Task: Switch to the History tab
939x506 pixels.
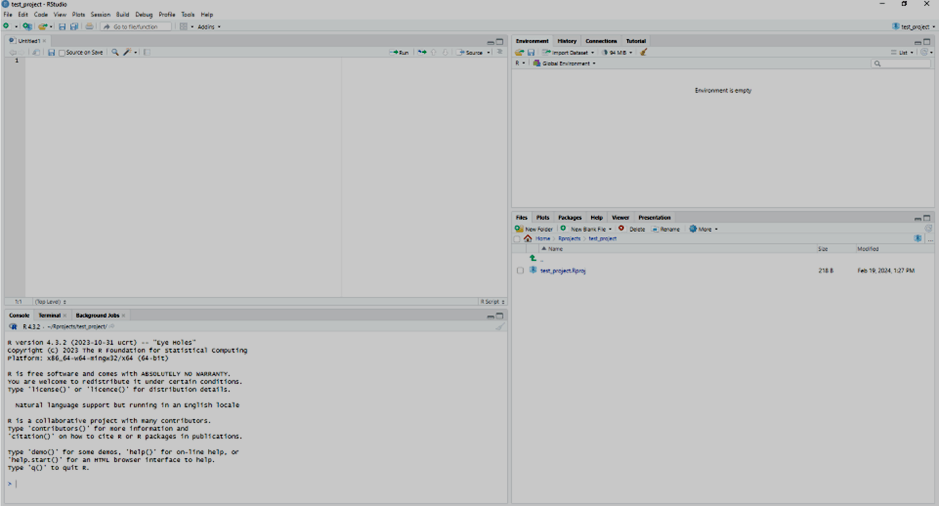Action: (567, 41)
